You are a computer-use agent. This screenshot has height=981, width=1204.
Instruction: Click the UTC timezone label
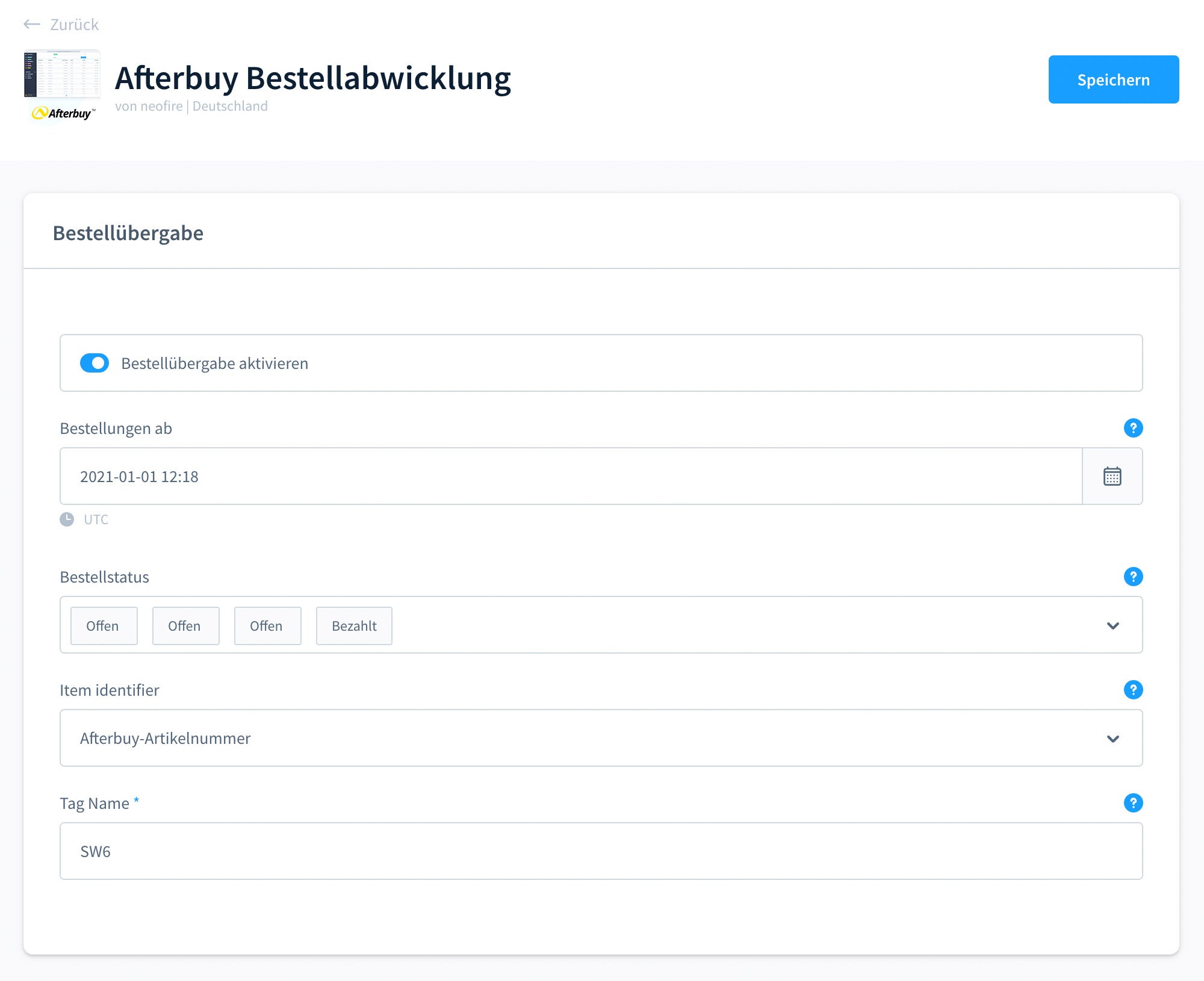[x=96, y=519]
